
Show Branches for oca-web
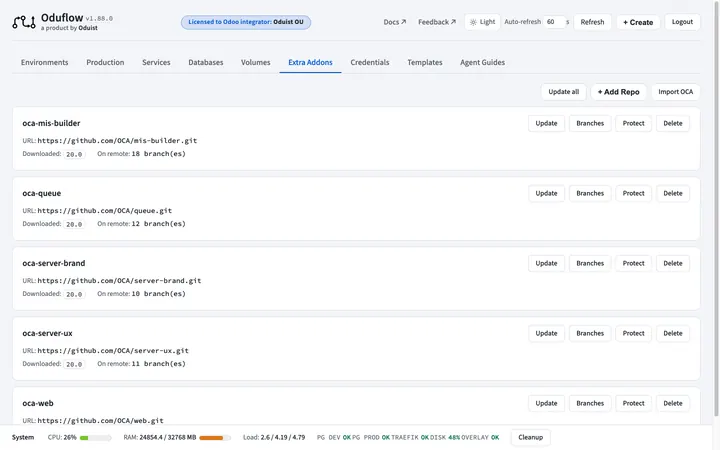click(x=590, y=403)
